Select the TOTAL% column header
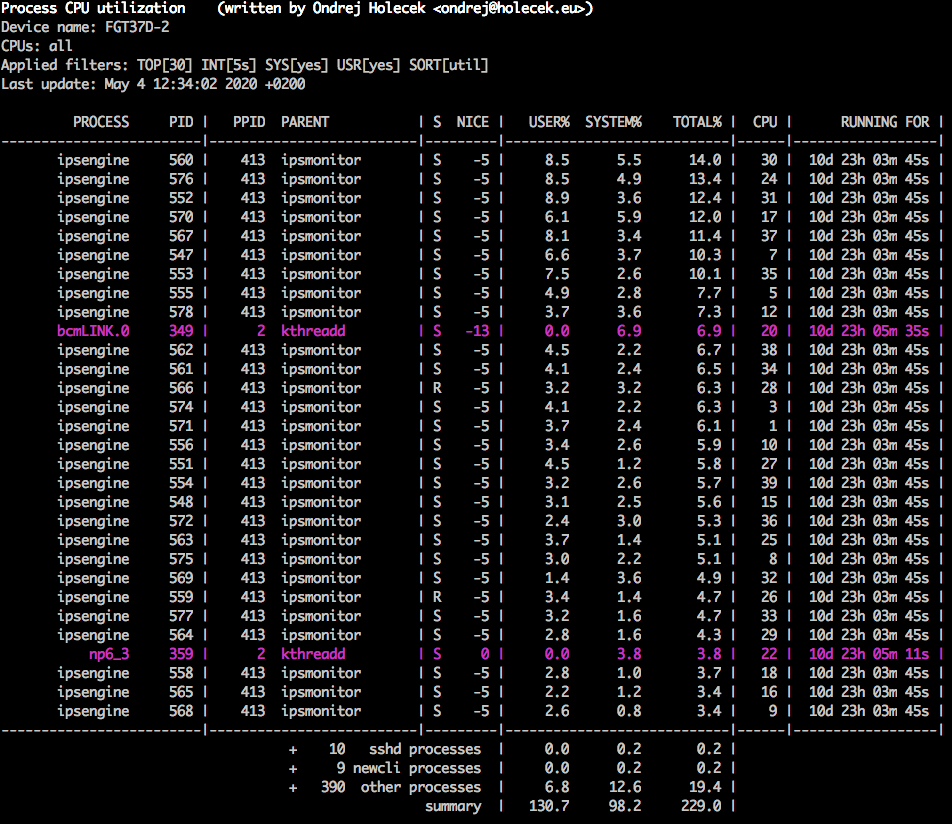The width and height of the screenshot is (952, 824). coord(697,122)
